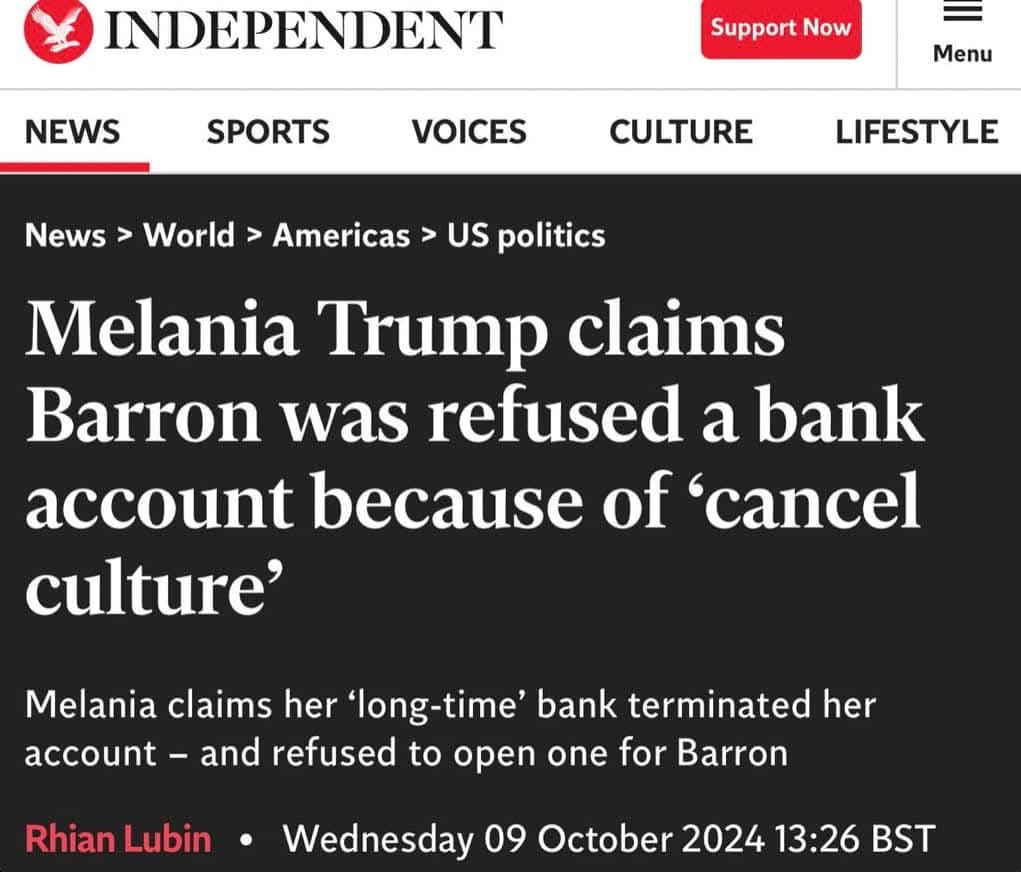Open author Rhian Lubin's profile link
This screenshot has width=1021, height=872.
coord(118,838)
